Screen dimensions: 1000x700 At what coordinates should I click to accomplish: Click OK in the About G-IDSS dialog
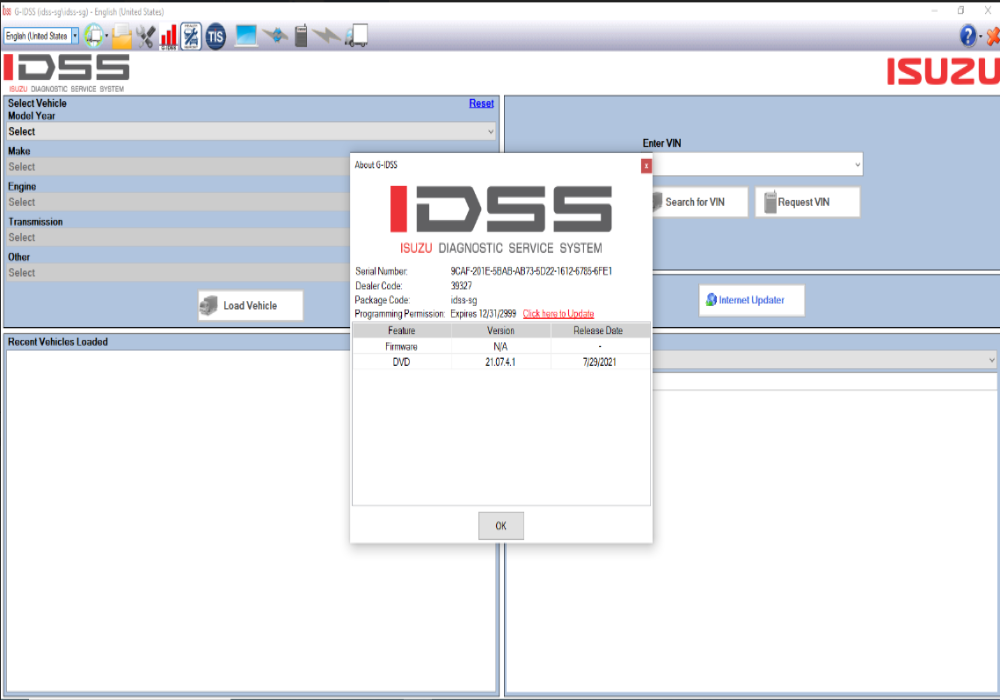[x=501, y=526]
